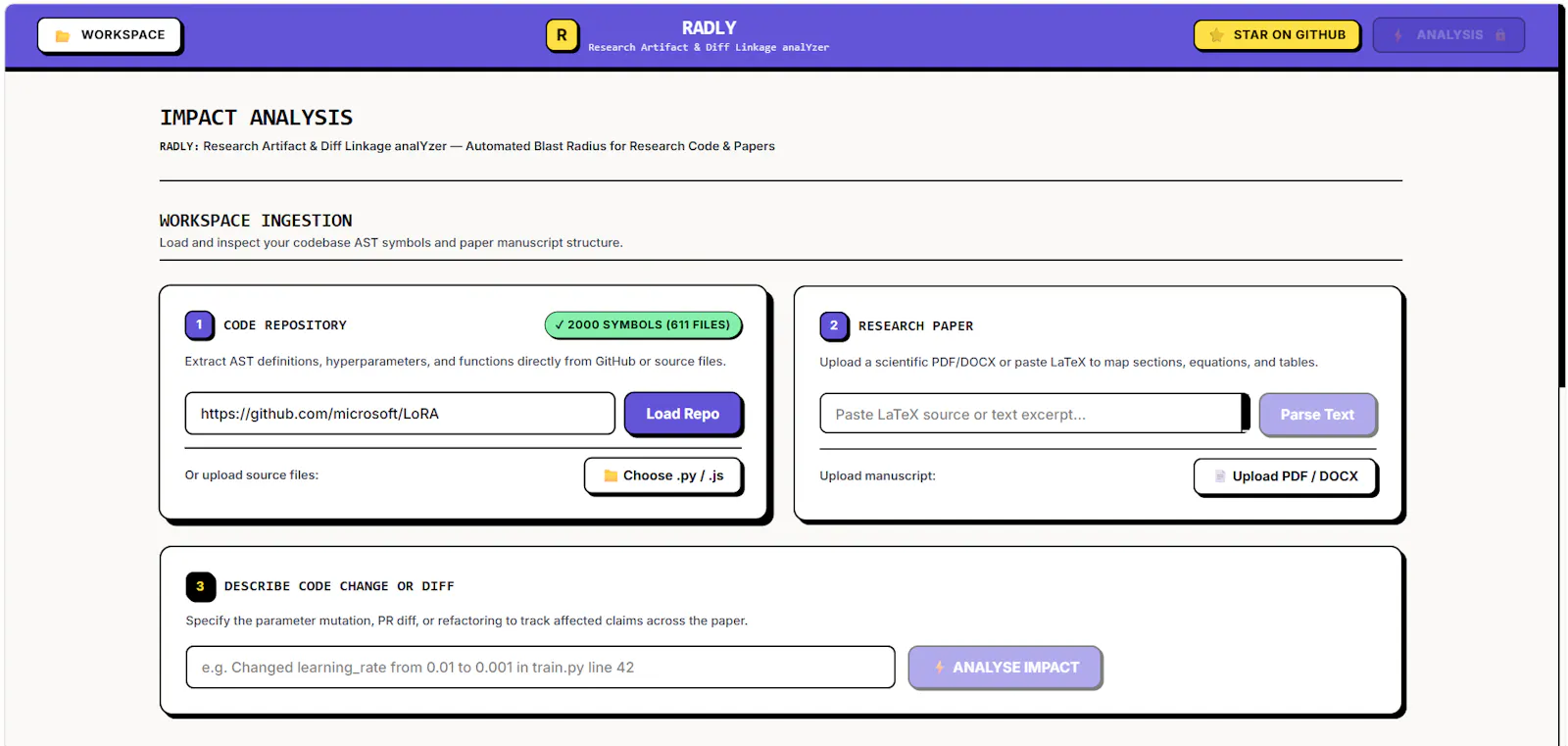Focus the GitHub repository URL field
This screenshot has height=746, width=1568.
400,414
